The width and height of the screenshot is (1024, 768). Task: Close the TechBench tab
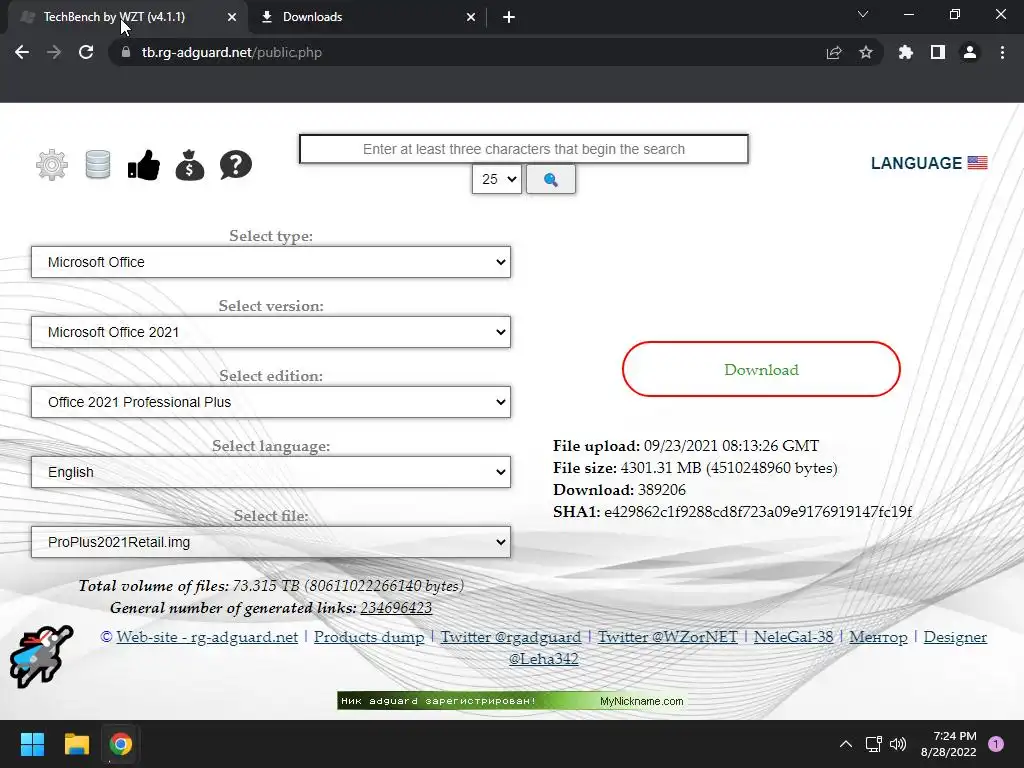[232, 17]
